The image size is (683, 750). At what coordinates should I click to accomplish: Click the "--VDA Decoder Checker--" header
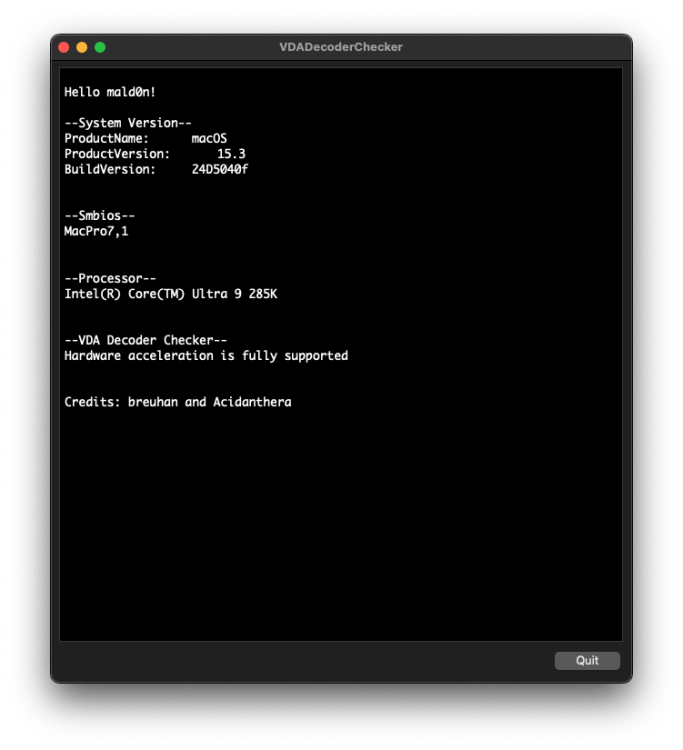145,340
